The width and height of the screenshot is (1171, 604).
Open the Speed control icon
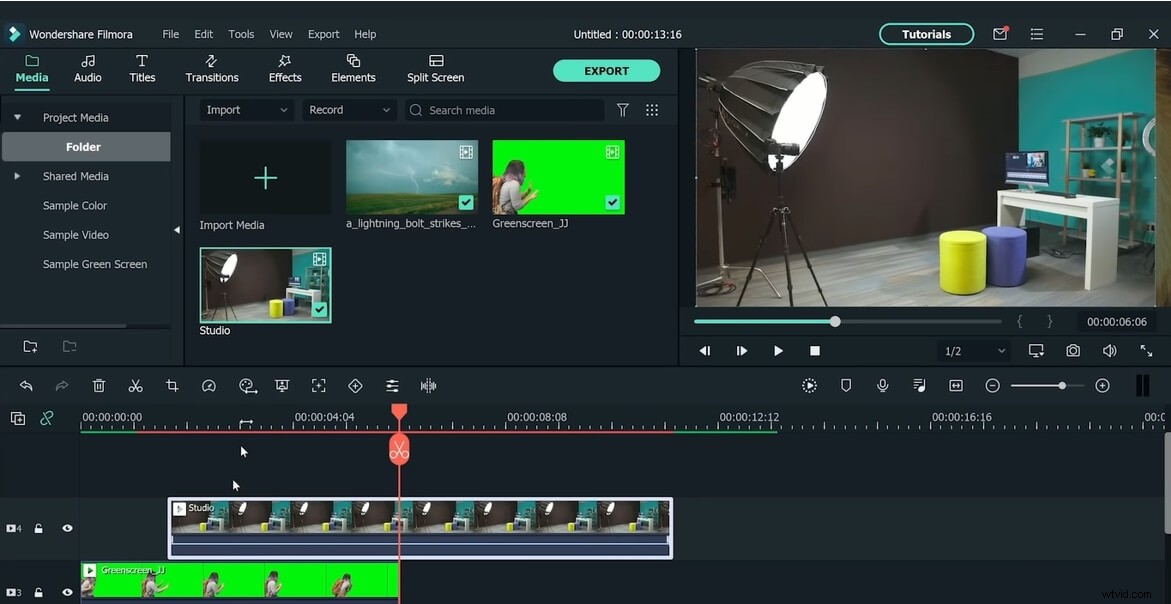208,386
